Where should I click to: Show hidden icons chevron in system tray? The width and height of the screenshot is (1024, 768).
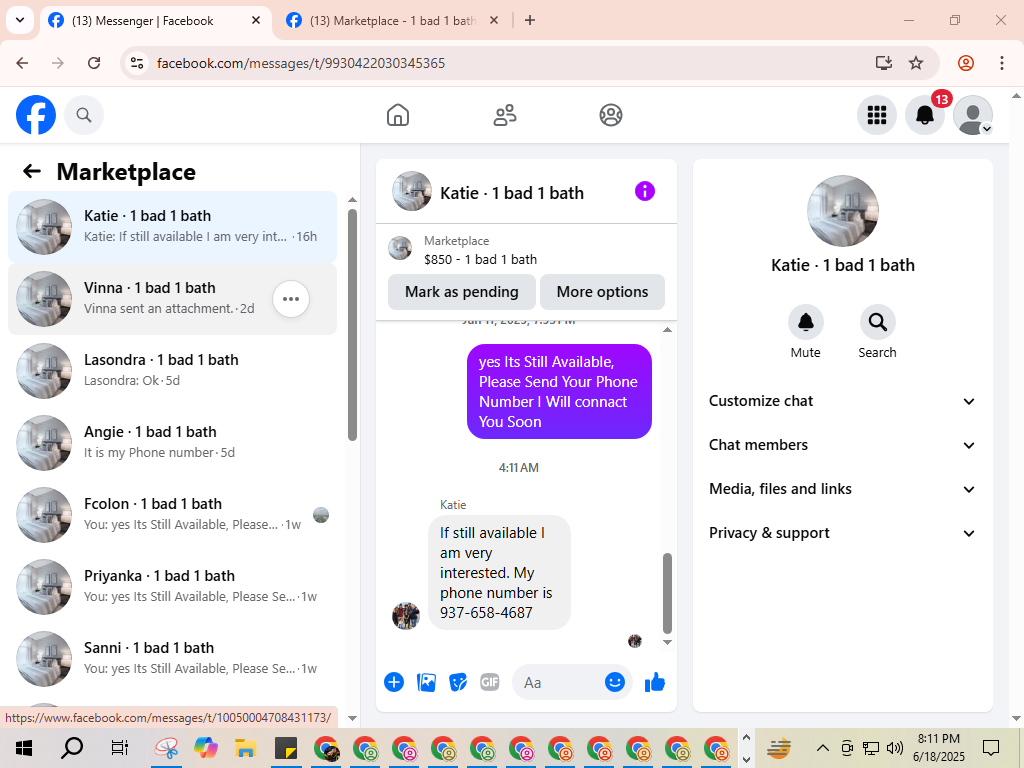[823, 748]
